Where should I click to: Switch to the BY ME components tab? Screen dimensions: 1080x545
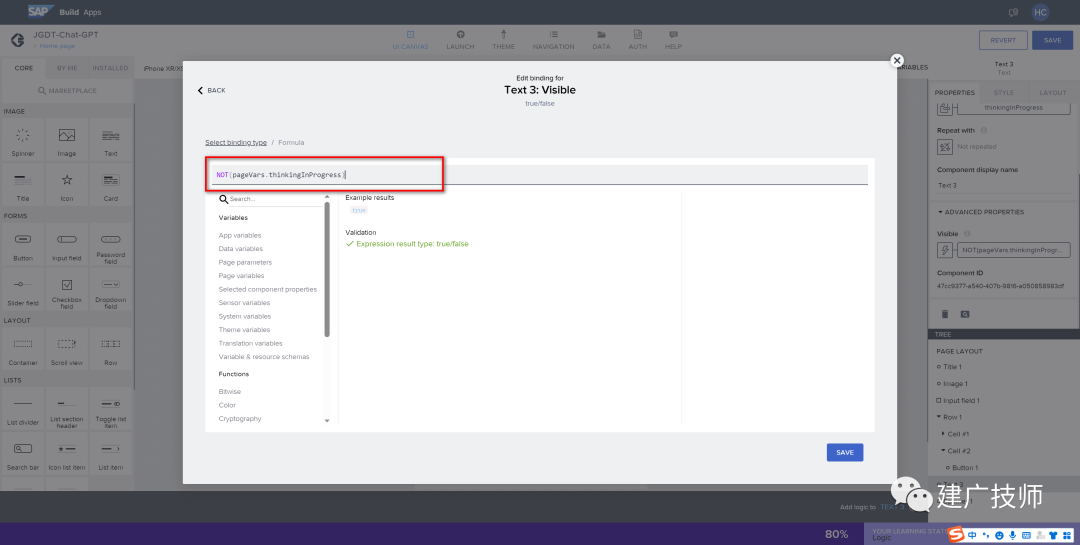coord(67,68)
